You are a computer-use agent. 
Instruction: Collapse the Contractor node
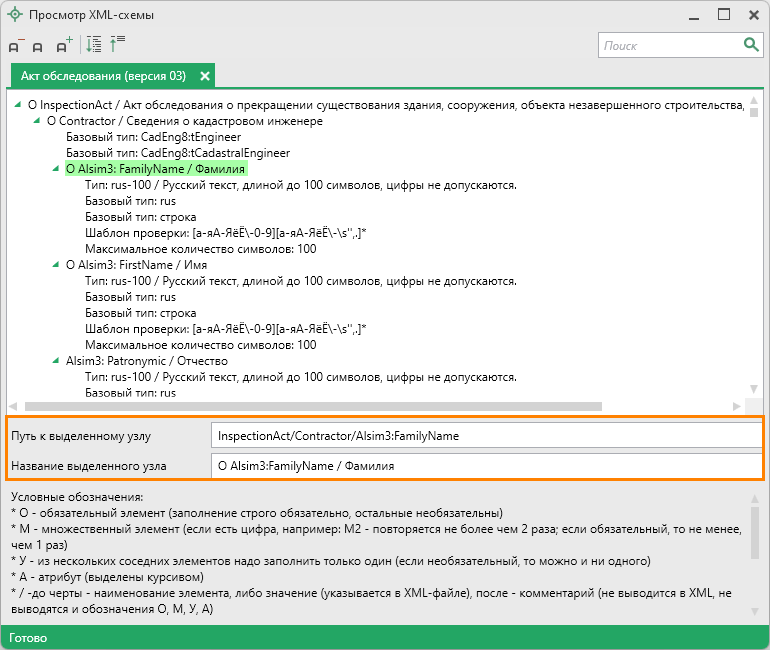37,121
